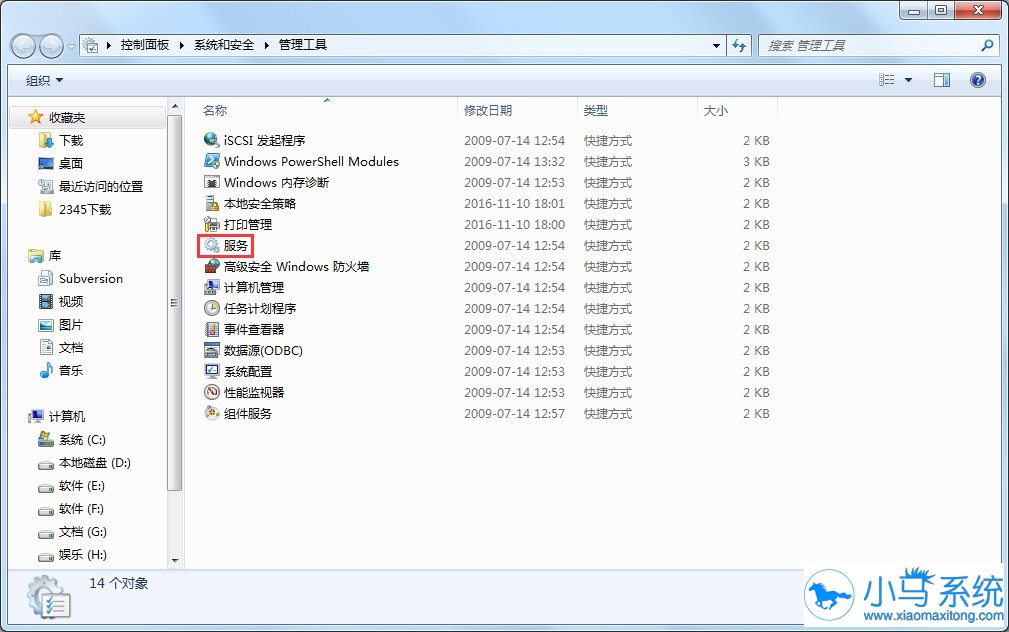Viewport: 1009px width, 632px height.
Task: Select the 高级安全 Windows 防火墙 icon
Action: coord(211,266)
